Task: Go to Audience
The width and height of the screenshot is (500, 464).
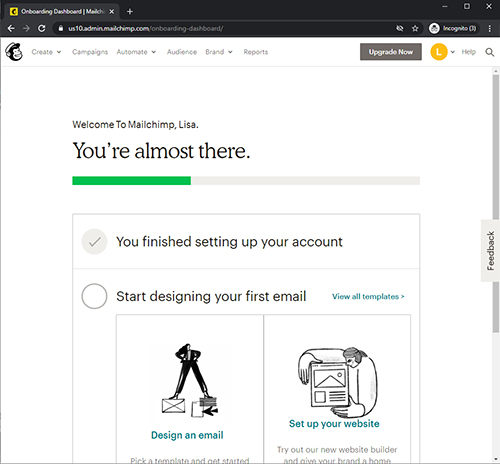Action: coord(182,52)
